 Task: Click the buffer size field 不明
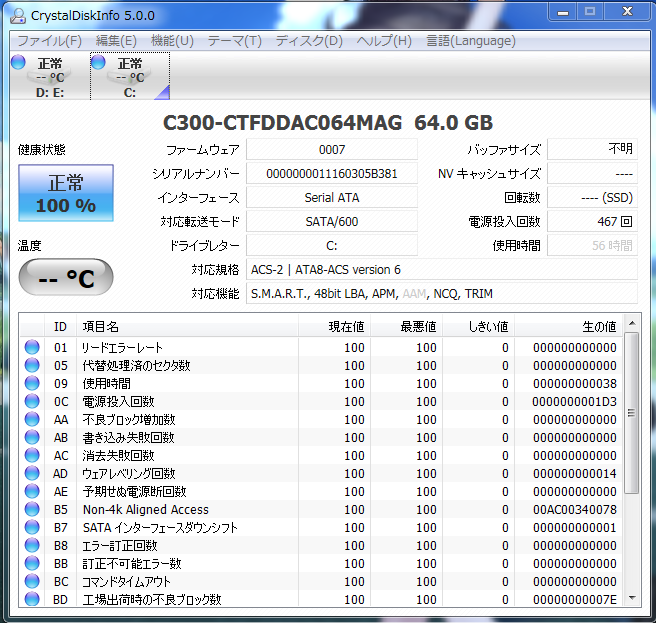click(592, 149)
